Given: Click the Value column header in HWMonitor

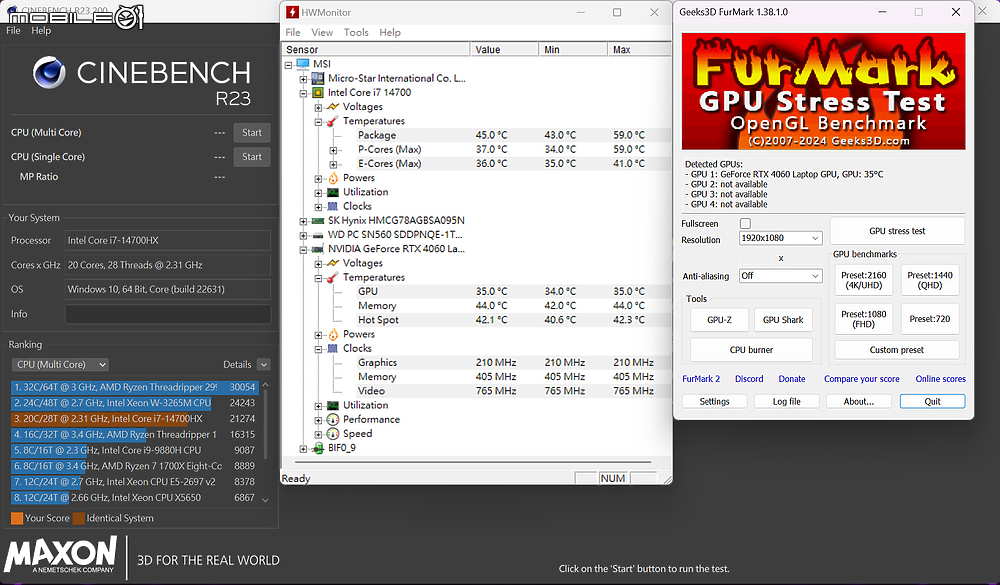Looking at the screenshot, I should (x=504, y=49).
